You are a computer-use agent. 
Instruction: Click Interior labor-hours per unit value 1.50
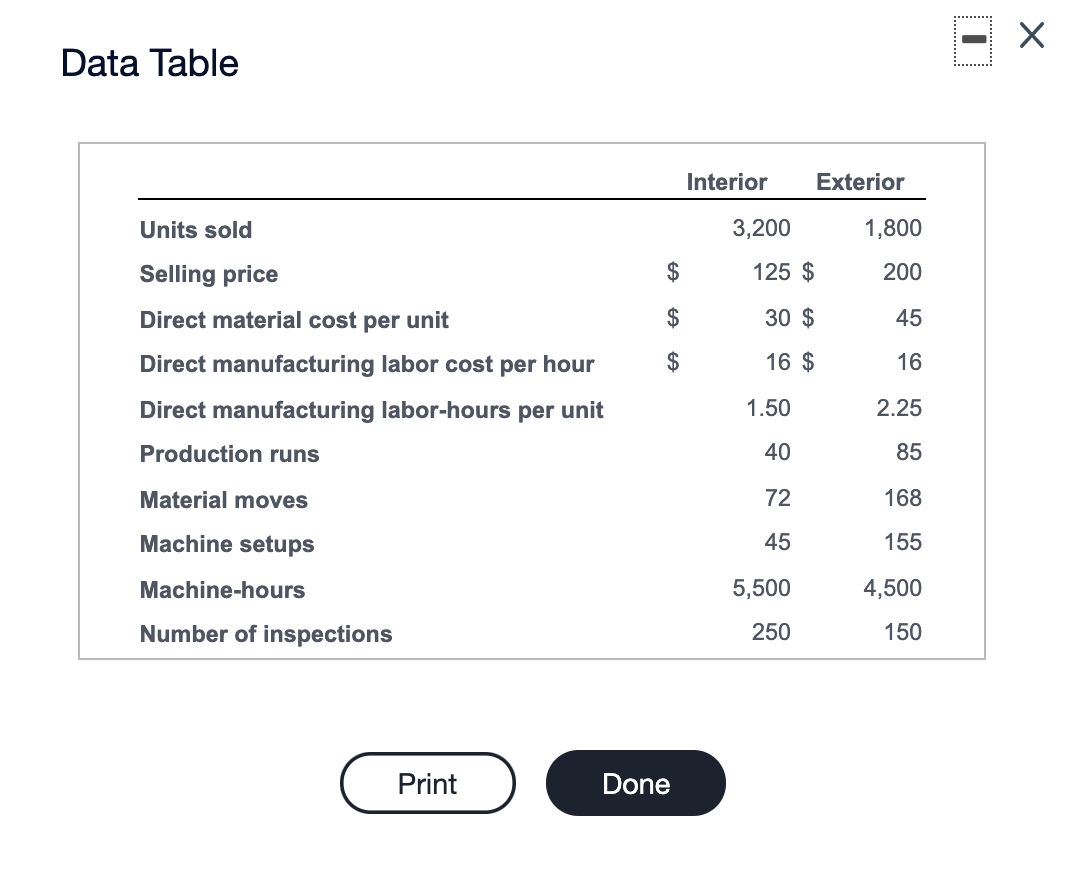pyautogui.click(x=768, y=408)
